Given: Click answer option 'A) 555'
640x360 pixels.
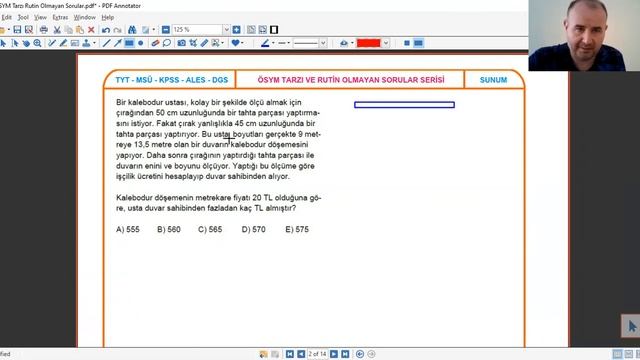Looking at the screenshot, I should click(128, 229).
